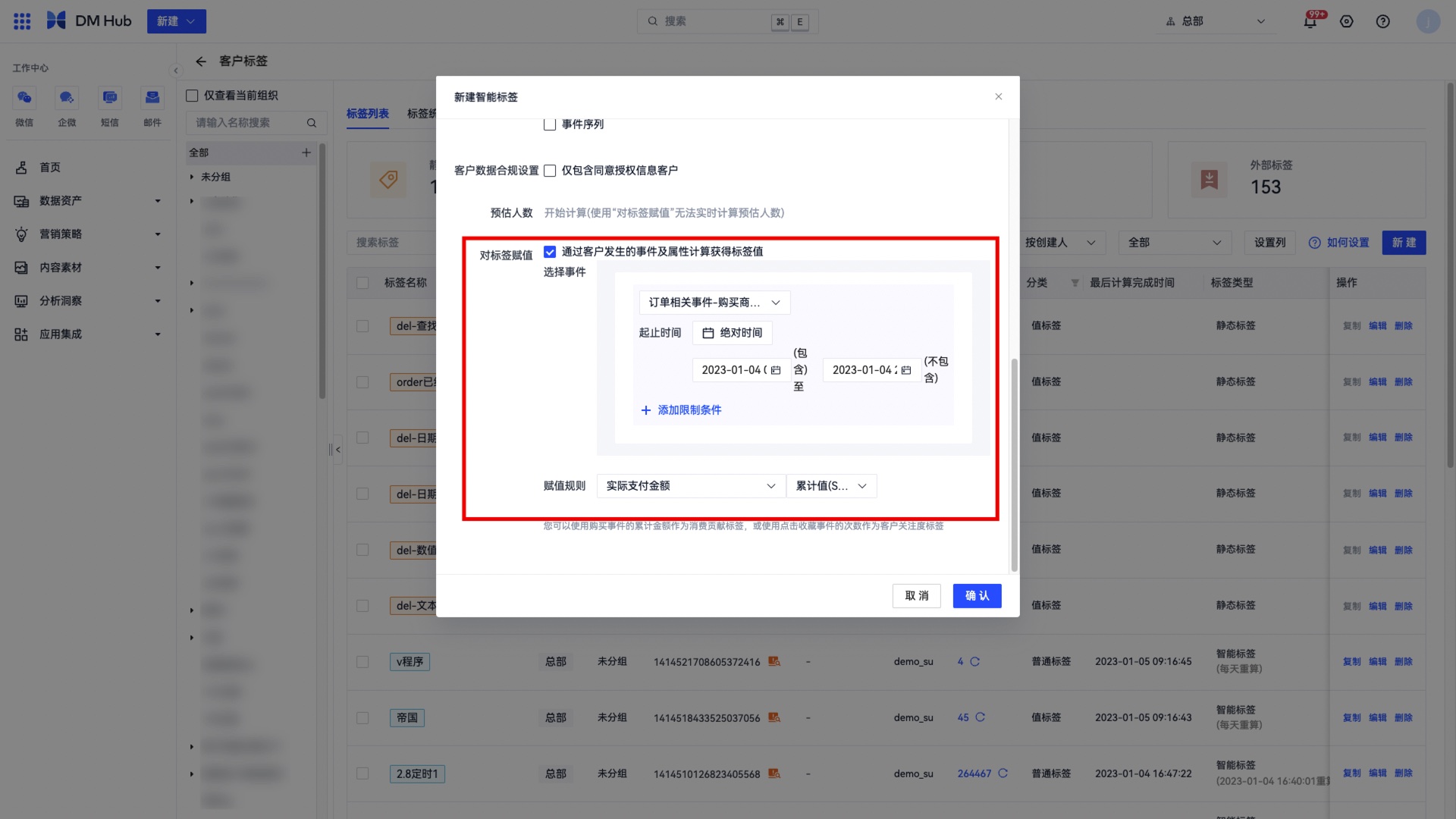Check the 帝国 row checkbox
1456x819 pixels.
(x=362, y=717)
